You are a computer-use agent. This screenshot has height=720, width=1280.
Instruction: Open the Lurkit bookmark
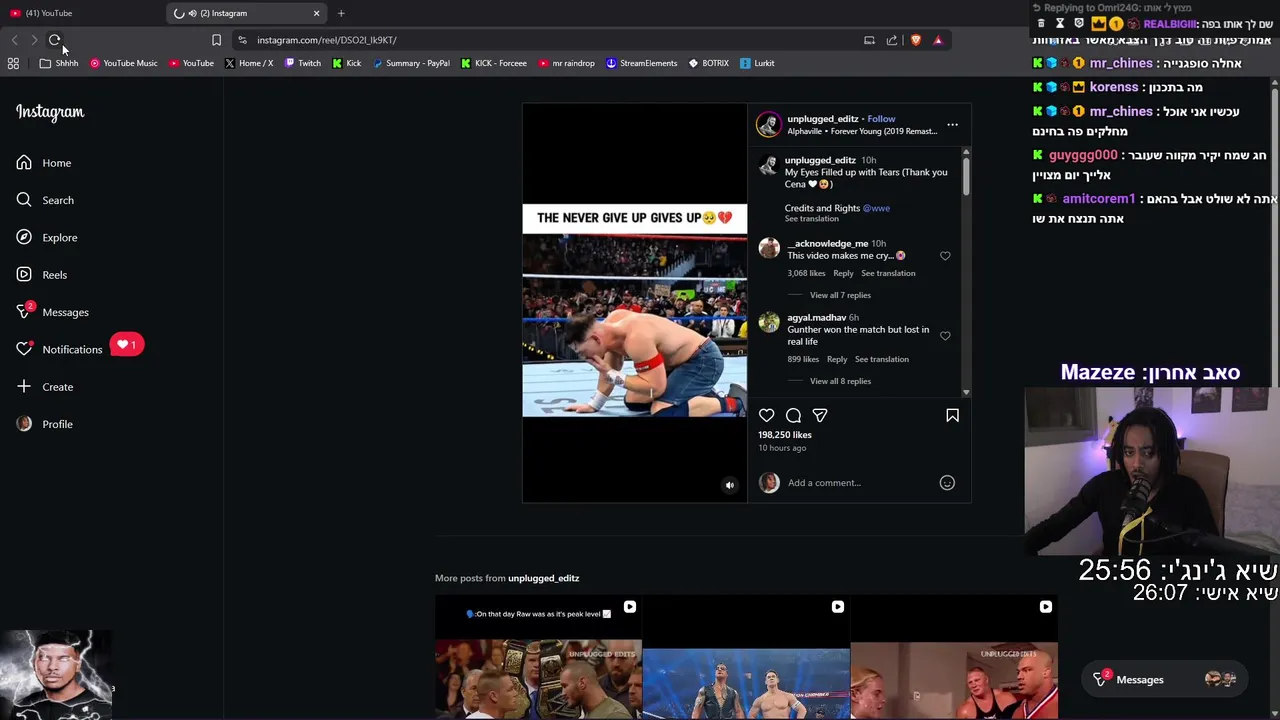coord(757,63)
